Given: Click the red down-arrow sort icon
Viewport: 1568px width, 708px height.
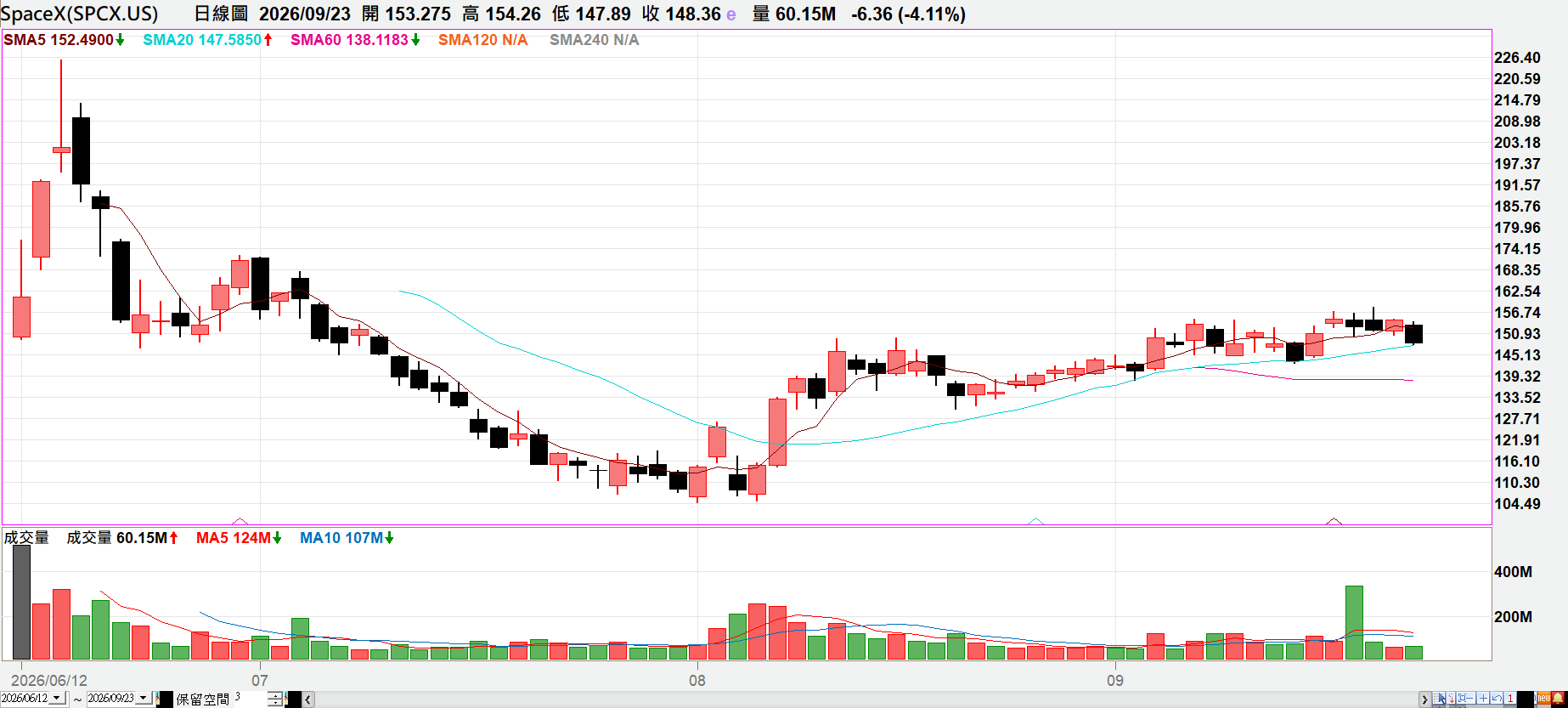Looking at the screenshot, I should 1451,698.
